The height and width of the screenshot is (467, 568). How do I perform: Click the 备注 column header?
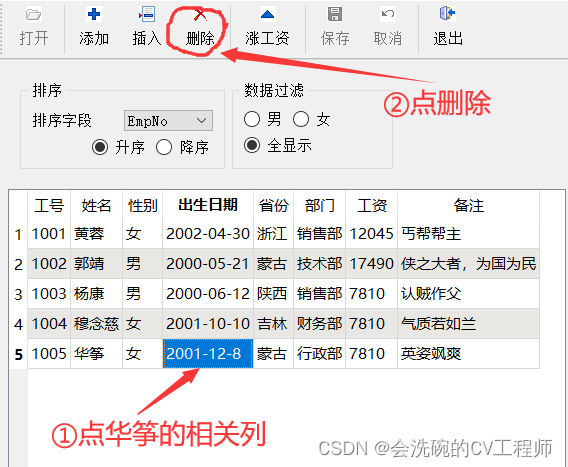click(x=468, y=205)
